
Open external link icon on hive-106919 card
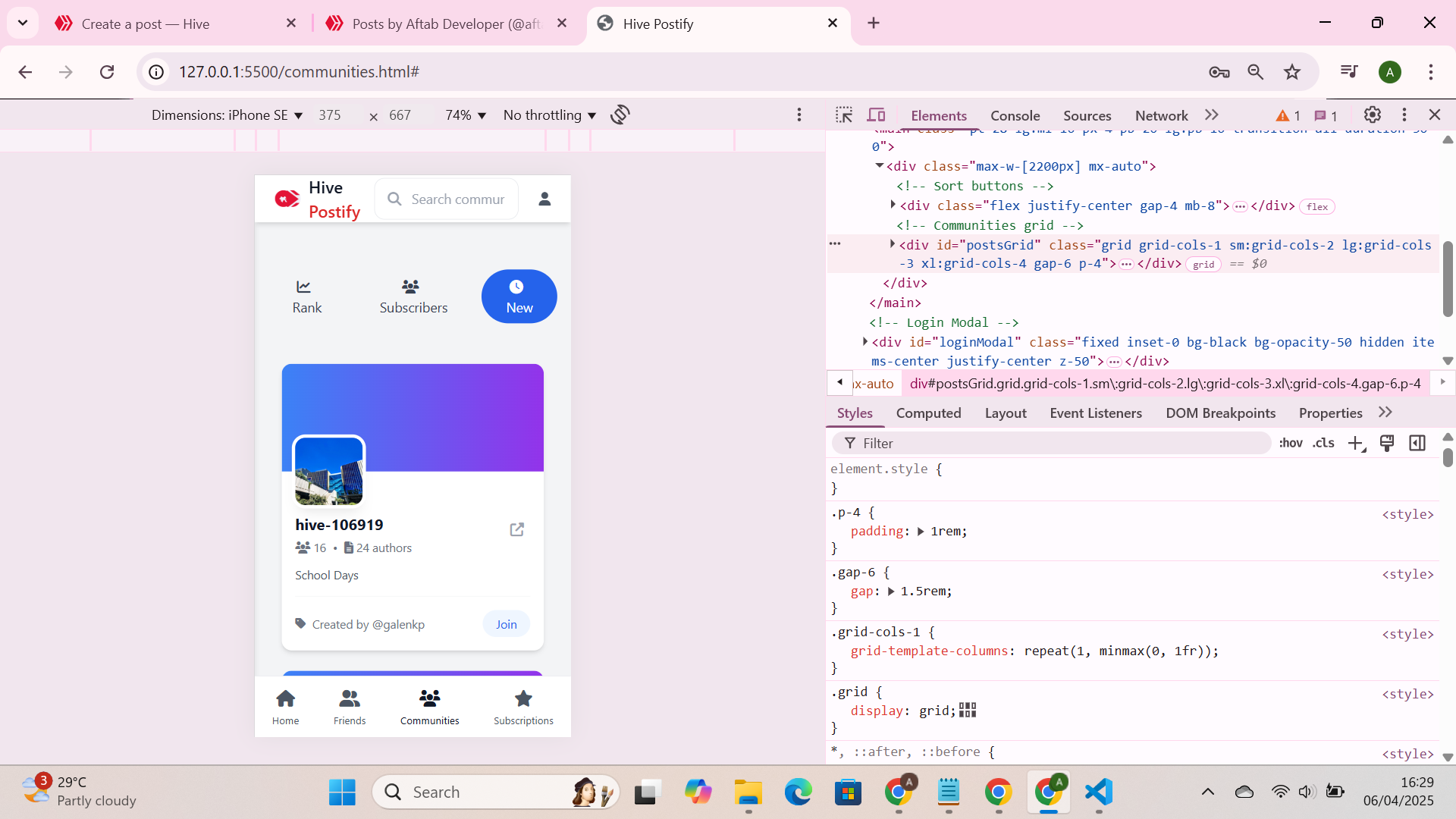(516, 529)
